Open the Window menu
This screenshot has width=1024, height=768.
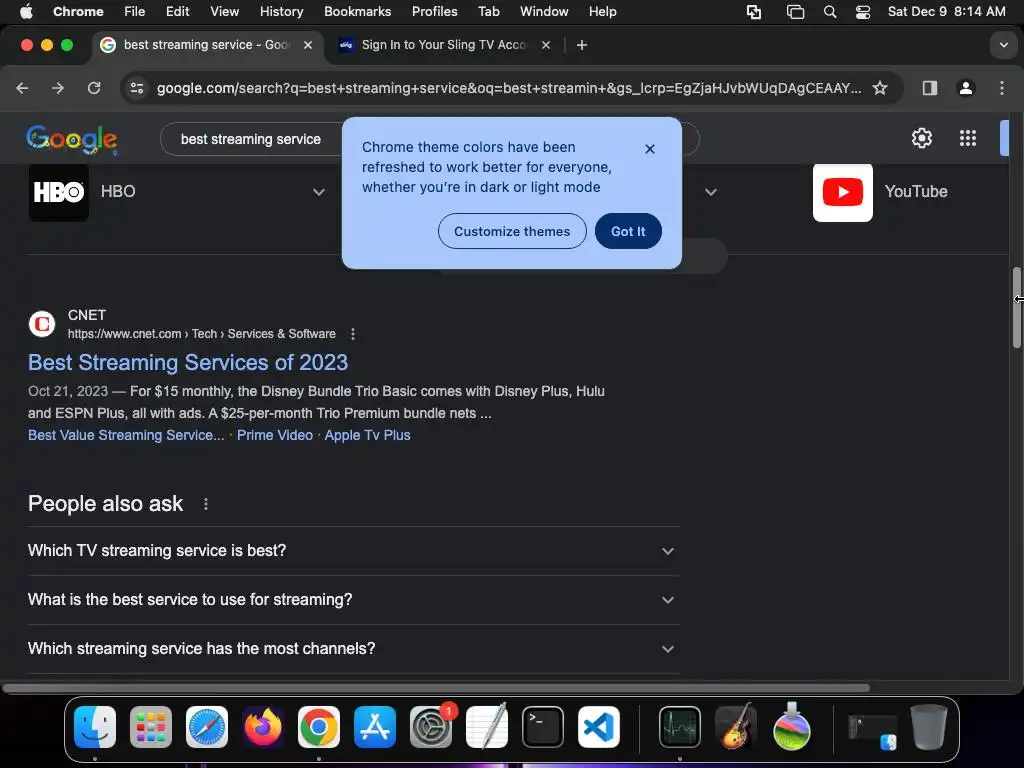(x=544, y=12)
